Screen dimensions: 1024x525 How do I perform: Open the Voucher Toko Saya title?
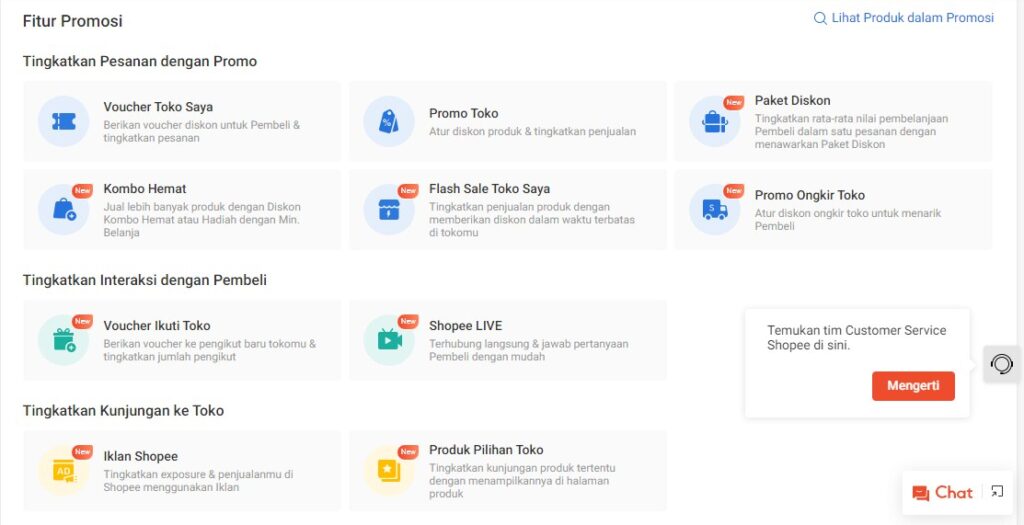158,107
